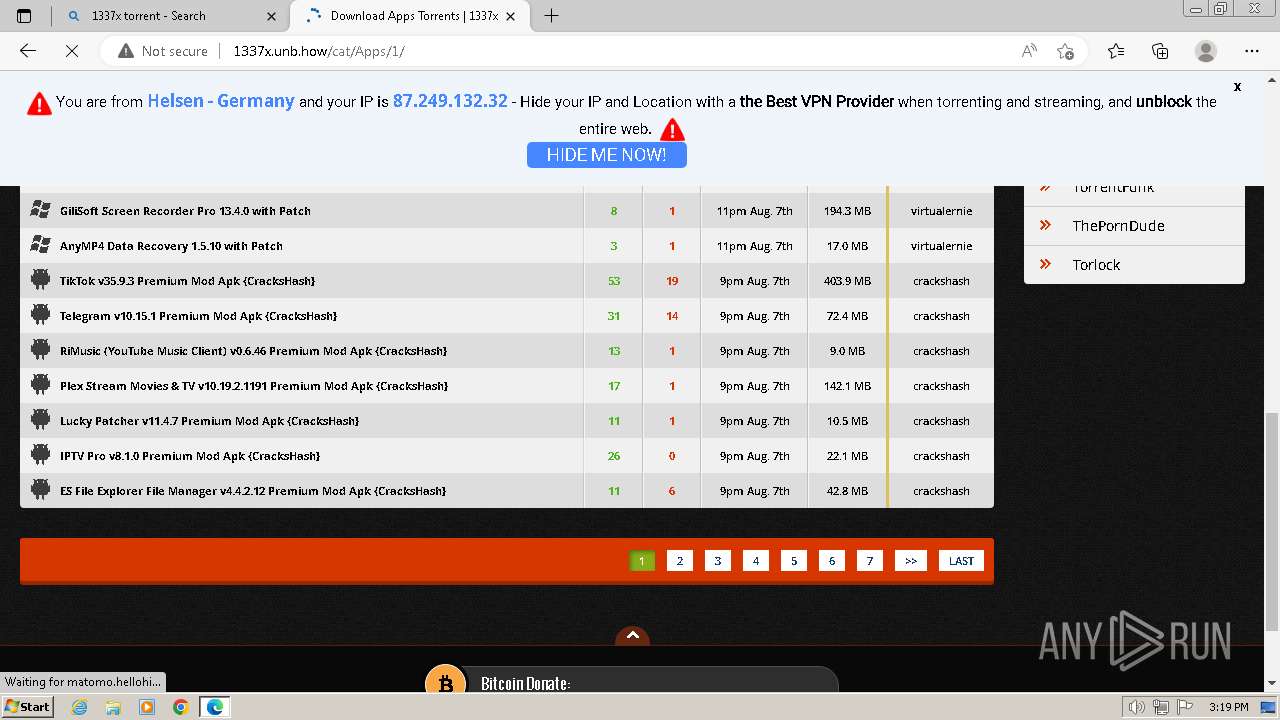Click the >> next pages button

[911, 561]
